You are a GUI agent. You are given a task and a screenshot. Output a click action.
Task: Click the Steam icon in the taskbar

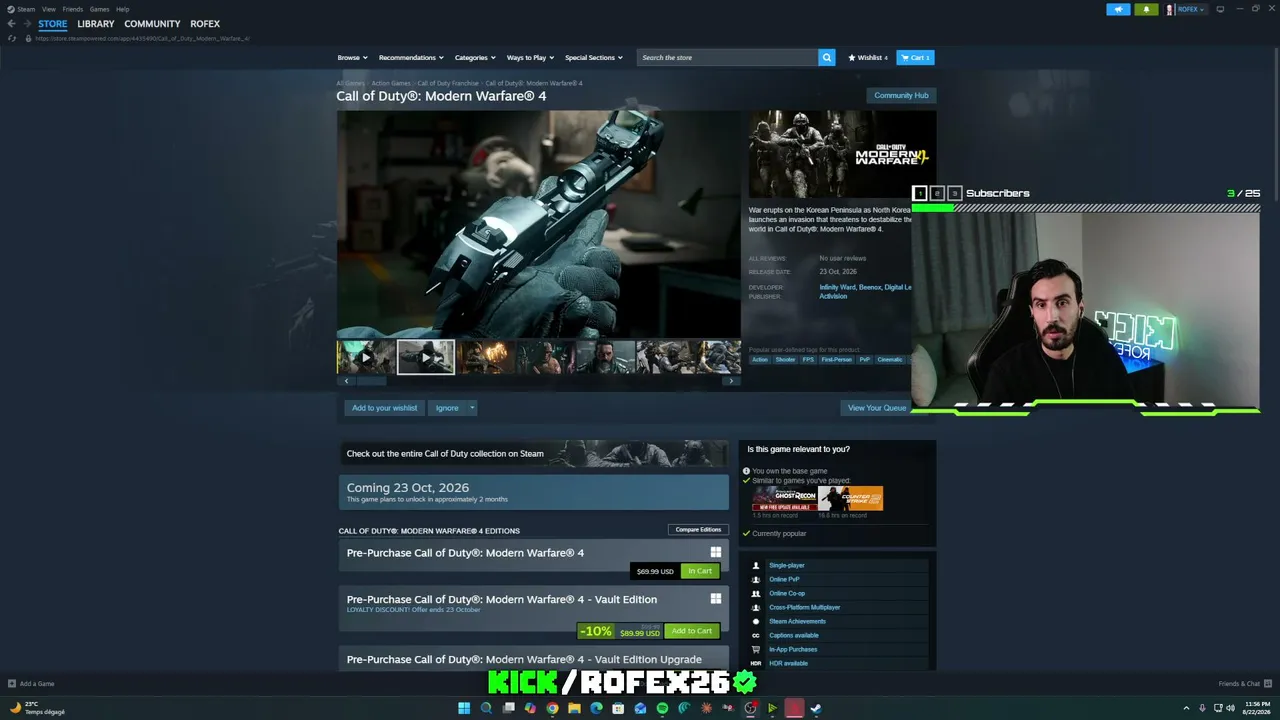coord(816,708)
